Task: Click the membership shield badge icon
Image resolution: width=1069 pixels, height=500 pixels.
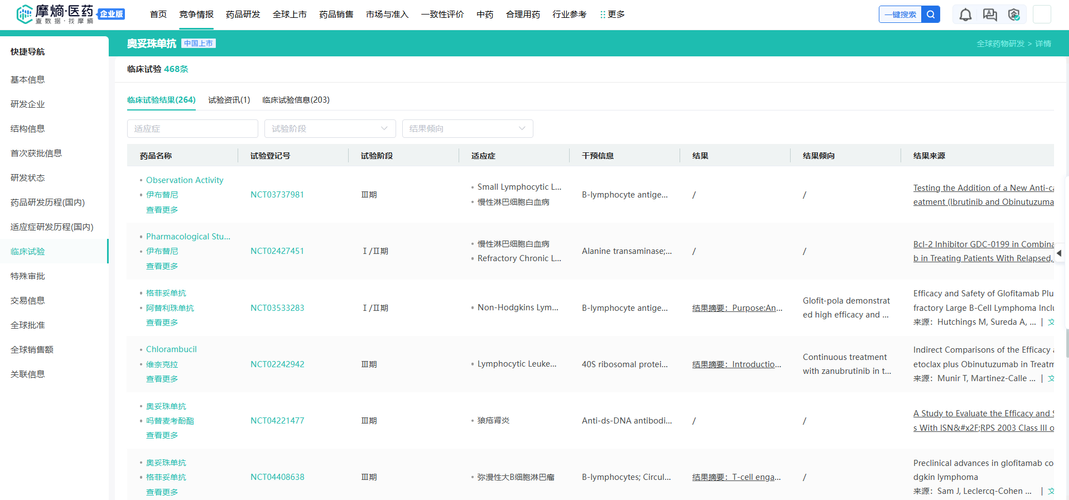Action: (x=1014, y=15)
